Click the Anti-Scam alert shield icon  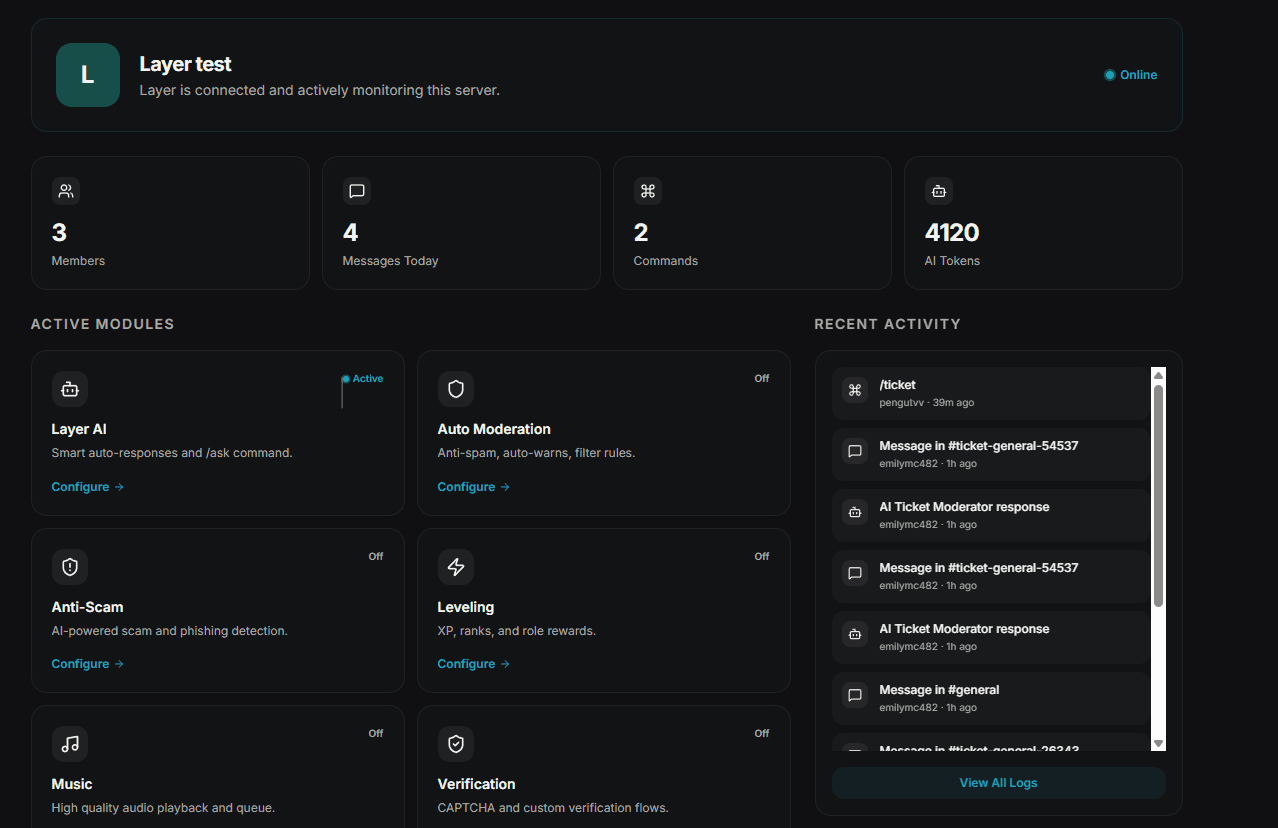[x=70, y=567]
